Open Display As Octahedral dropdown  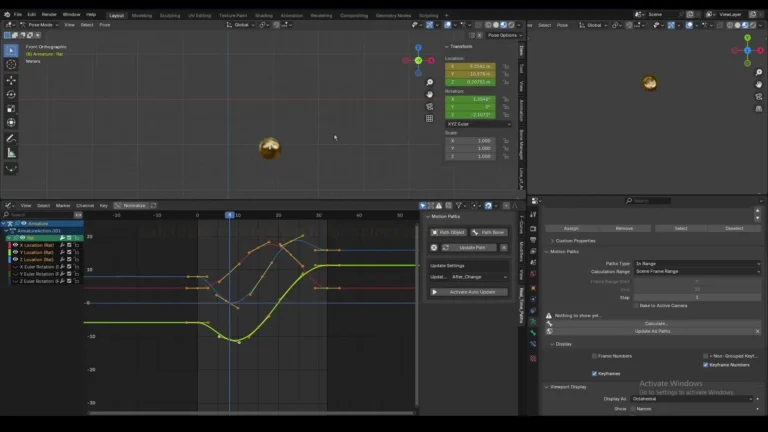[692, 399]
